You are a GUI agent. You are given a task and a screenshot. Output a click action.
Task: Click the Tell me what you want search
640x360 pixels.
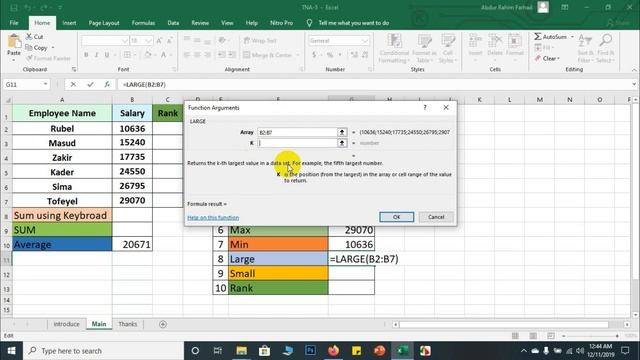click(x=353, y=23)
